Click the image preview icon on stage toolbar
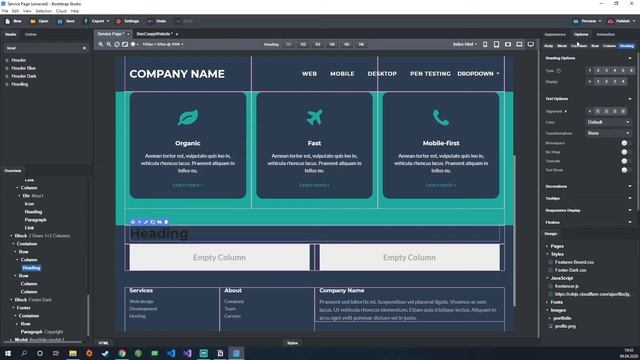 pos(125,44)
